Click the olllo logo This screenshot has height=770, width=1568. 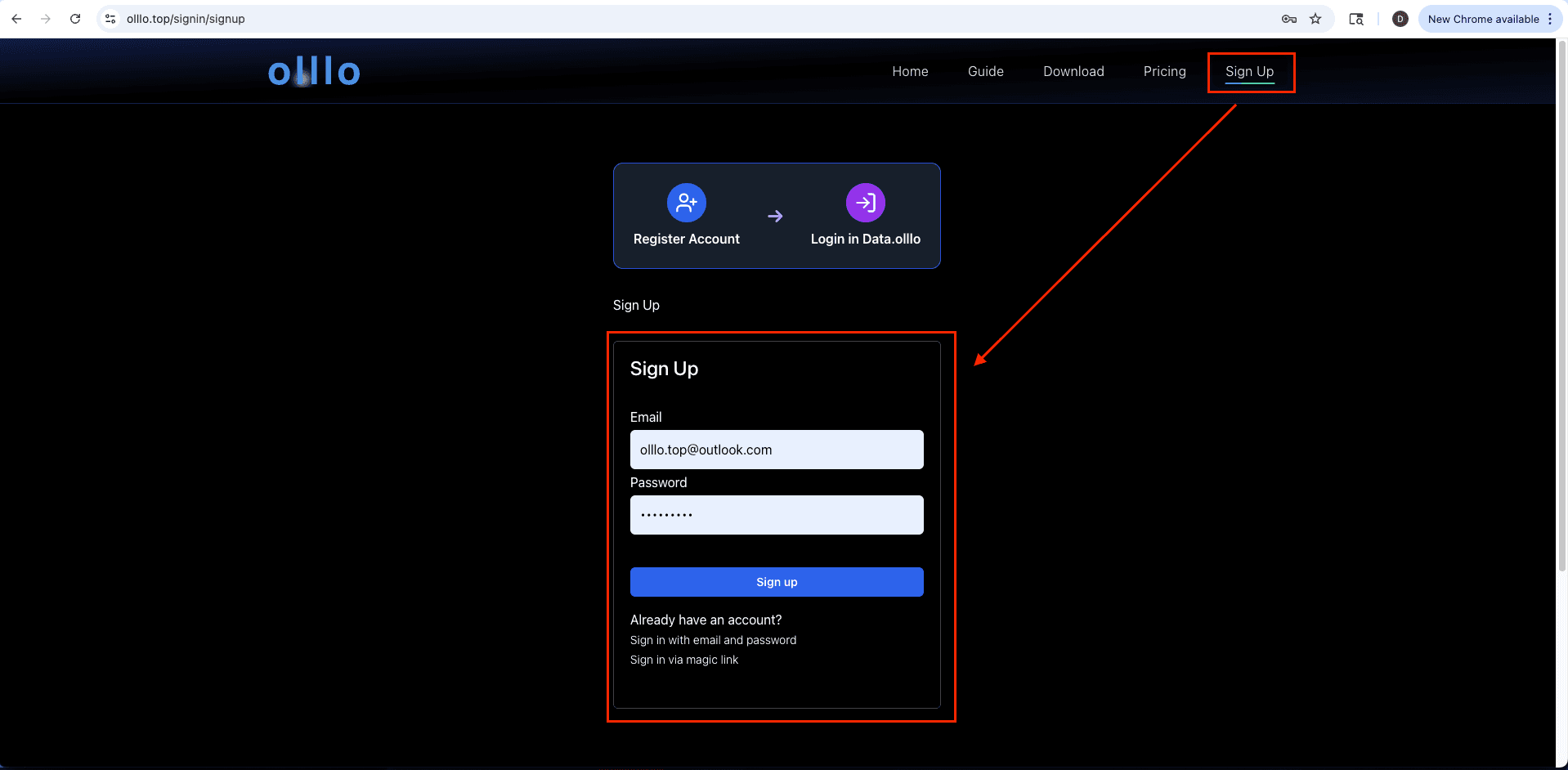[313, 71]
